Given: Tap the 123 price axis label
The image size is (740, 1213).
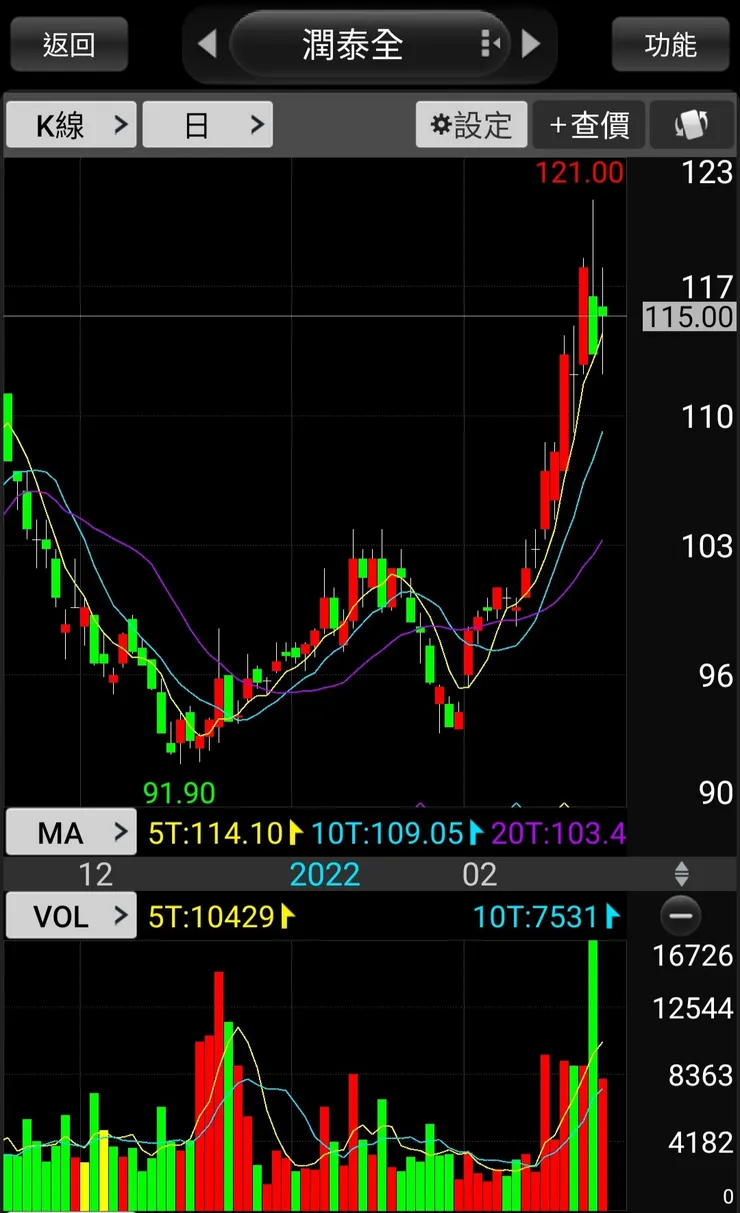Looking at the screenshot, I should click(x=707, y=172).
